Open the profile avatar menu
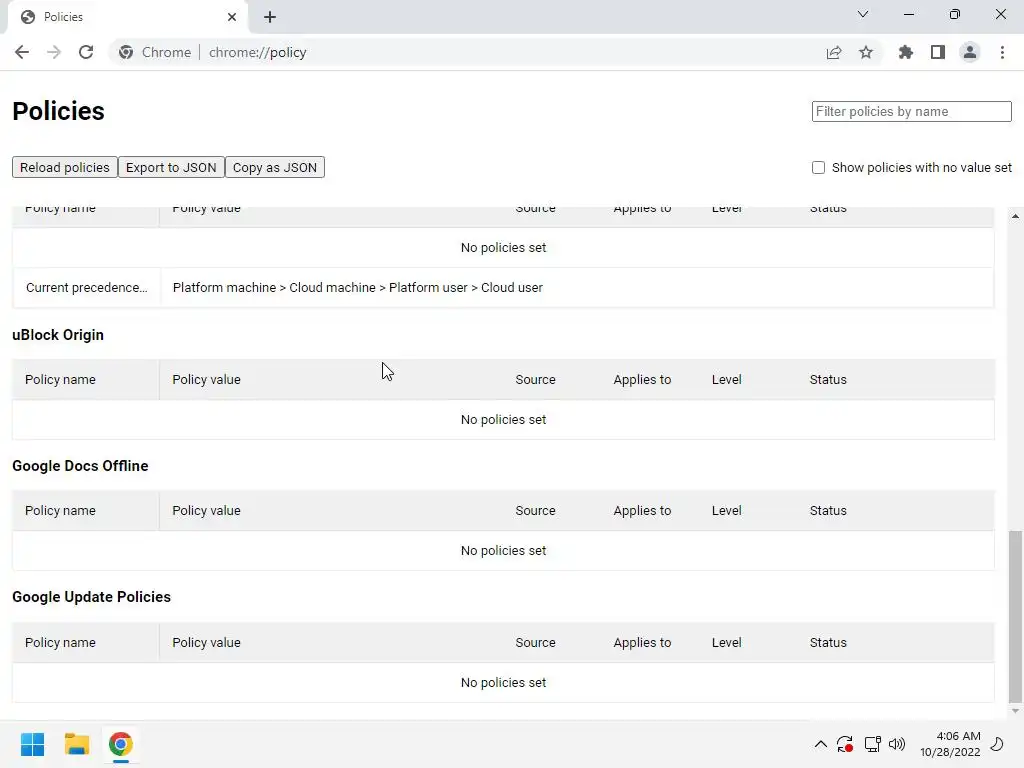This screenshot has height=768, width=1024. point(970,52)
